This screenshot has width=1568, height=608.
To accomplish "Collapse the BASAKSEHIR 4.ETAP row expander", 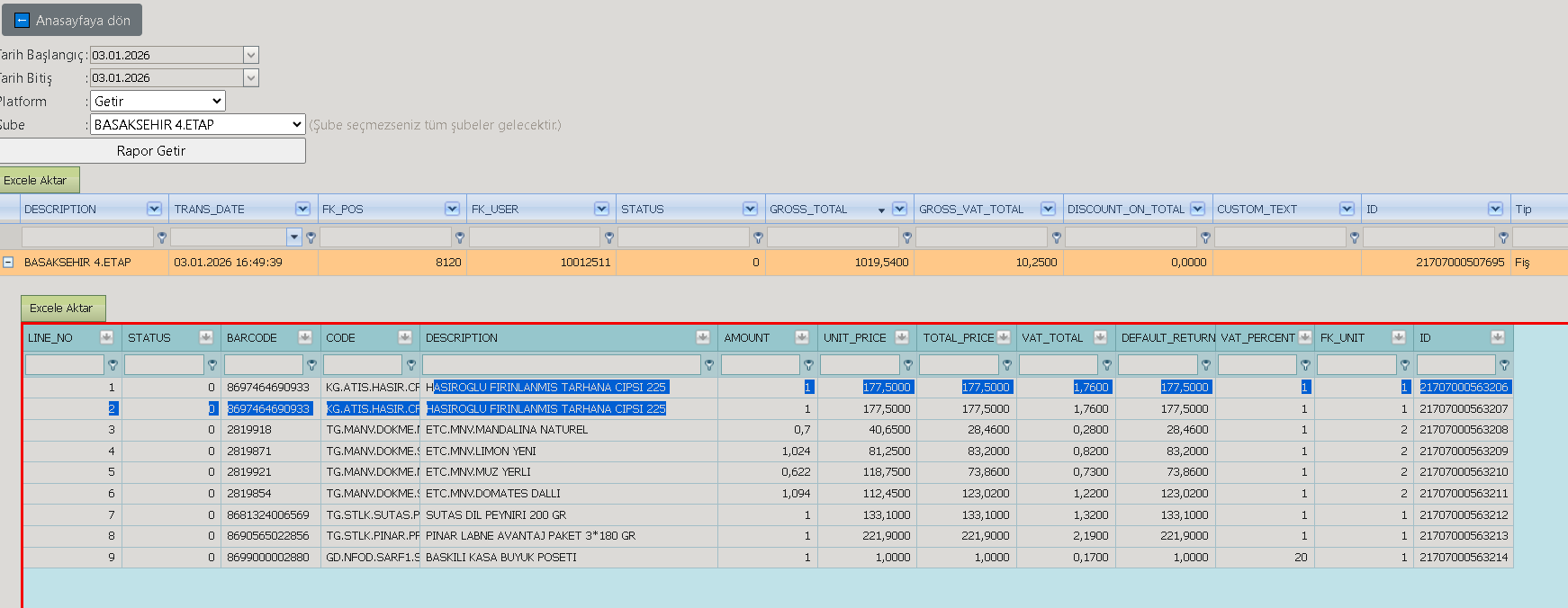I will tap(8, 263).
